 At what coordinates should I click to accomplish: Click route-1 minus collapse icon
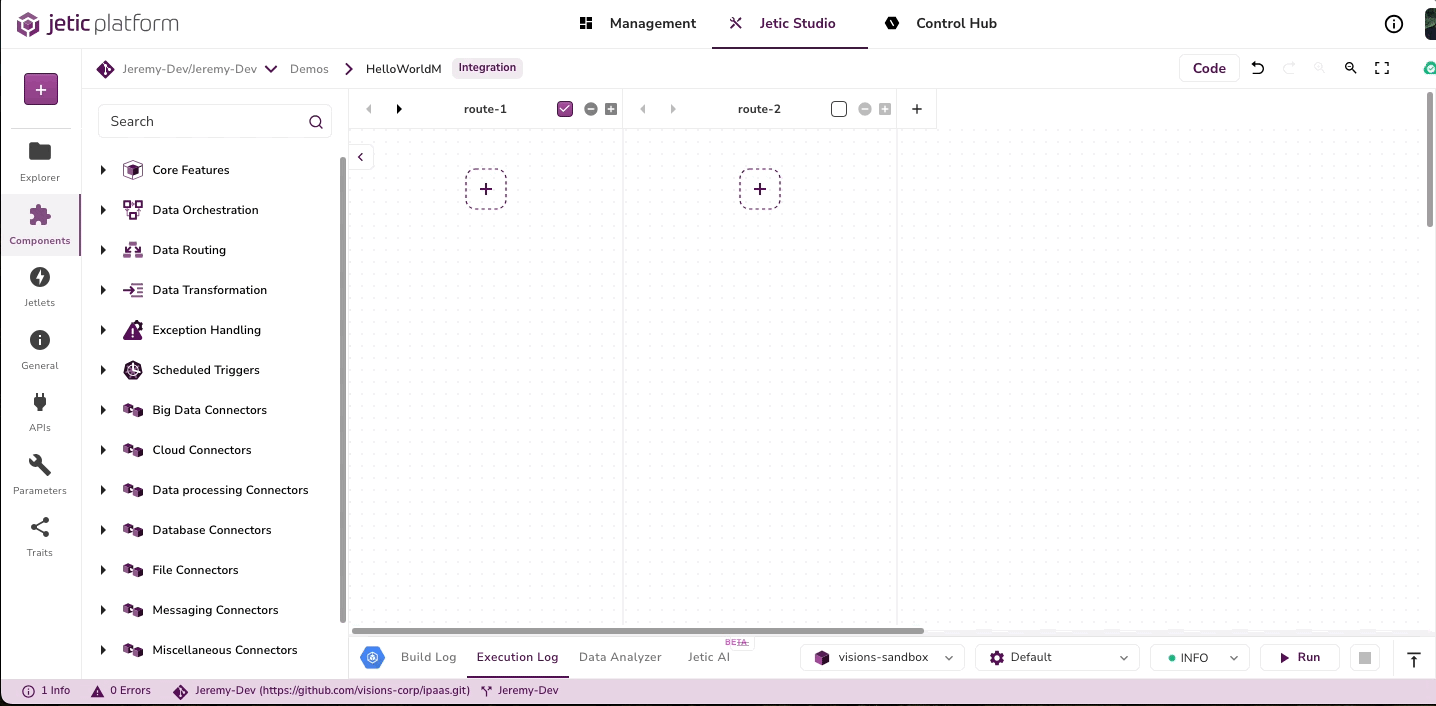tap(591, 109)
